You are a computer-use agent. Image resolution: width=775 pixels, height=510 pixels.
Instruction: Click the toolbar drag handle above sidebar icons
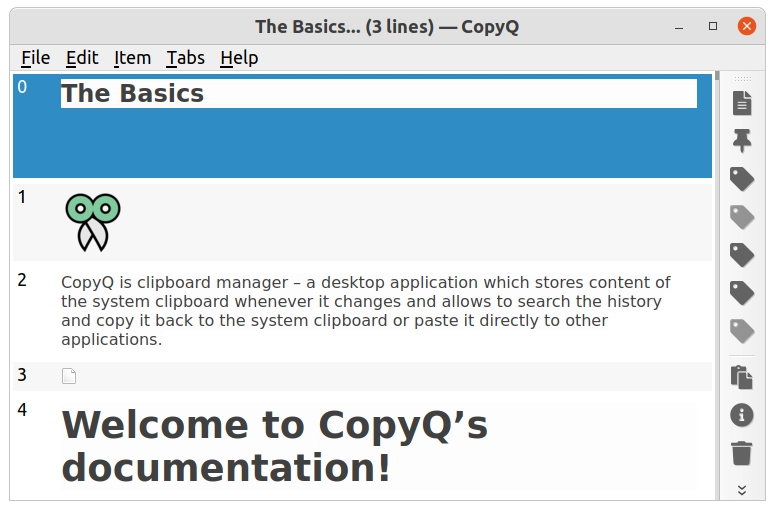click(x=741, y=79)
